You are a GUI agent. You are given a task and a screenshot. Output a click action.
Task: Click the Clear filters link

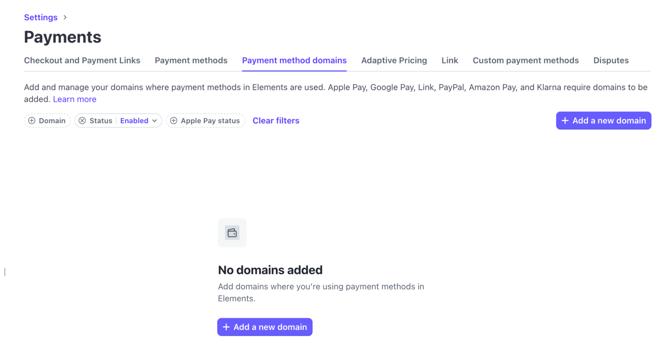coord(276,121)
